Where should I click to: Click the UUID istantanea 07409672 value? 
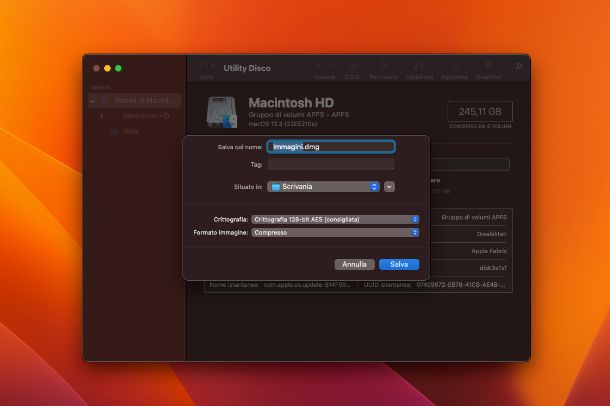[x=461, y=285]
